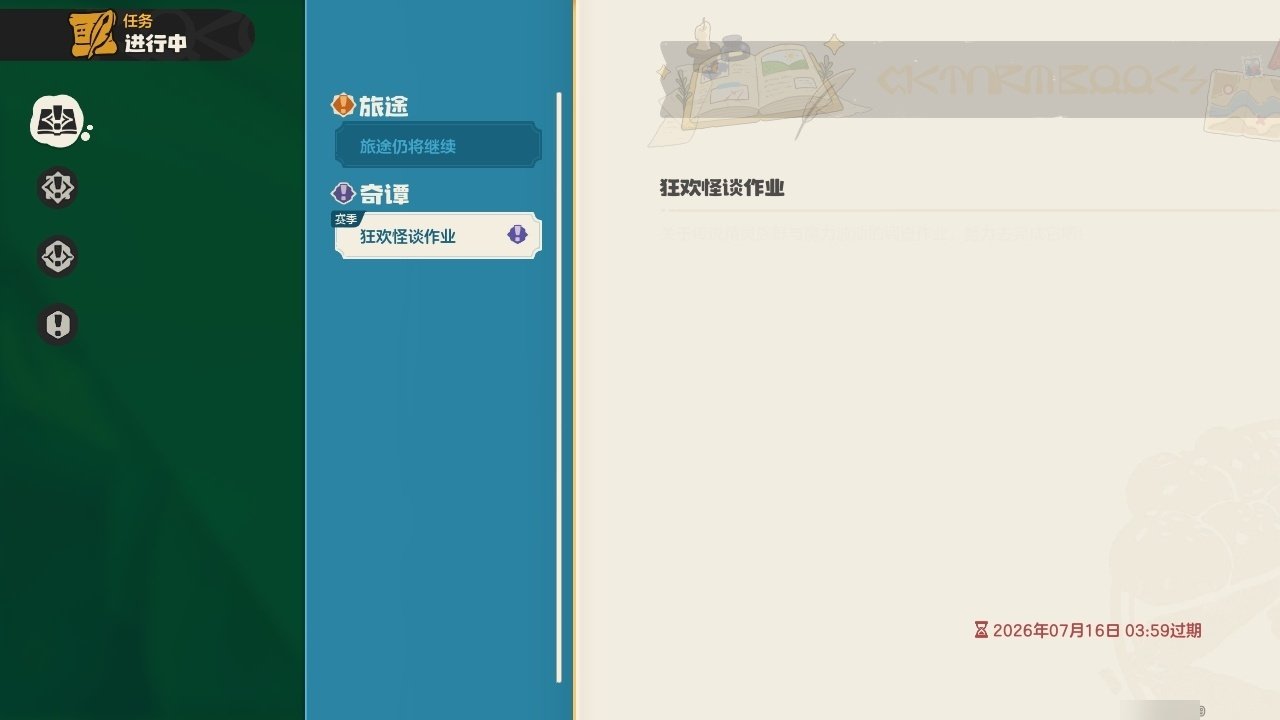Select the second quest category filter icon
The image size is (1280, 720).
pyautogui.click(x=57, y=188)
